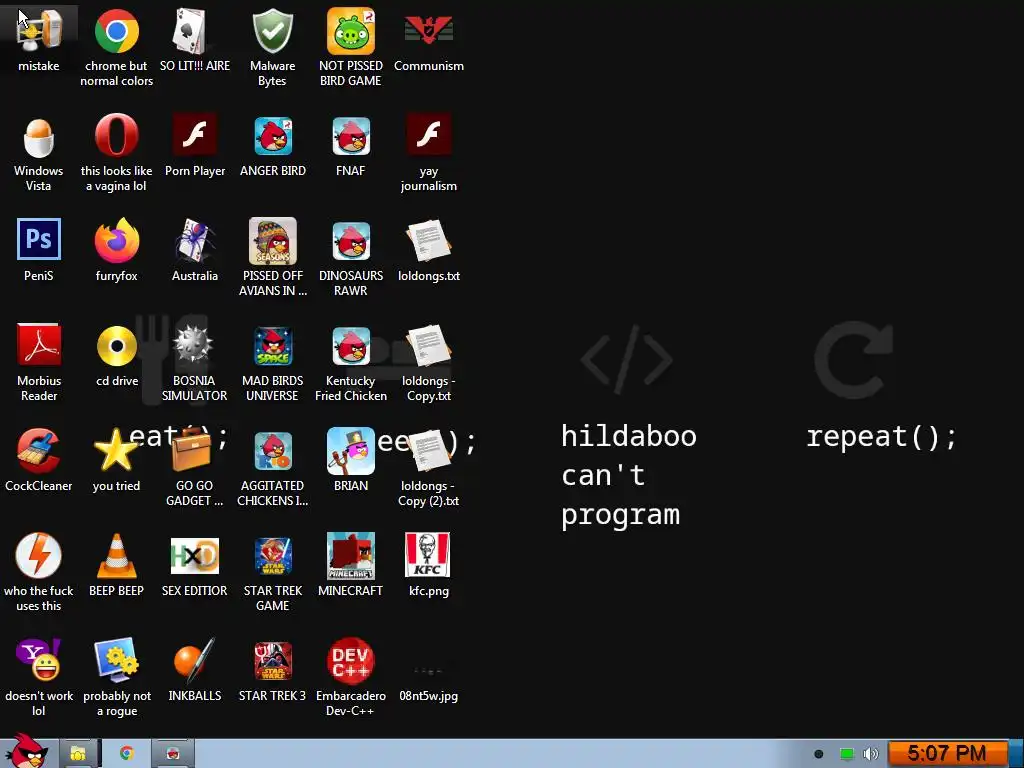Click the red bird icon taskbar button
This screenshot has width=1024, height=768.
(173, 754)
